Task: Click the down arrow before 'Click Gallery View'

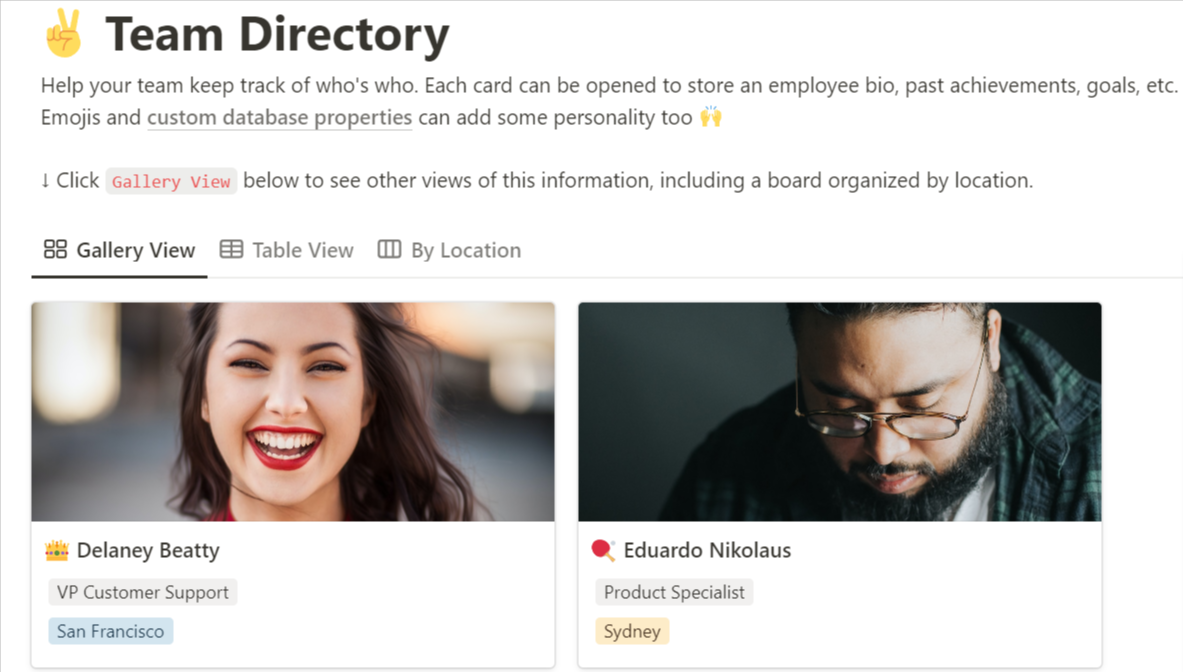Action: point(45,180)
